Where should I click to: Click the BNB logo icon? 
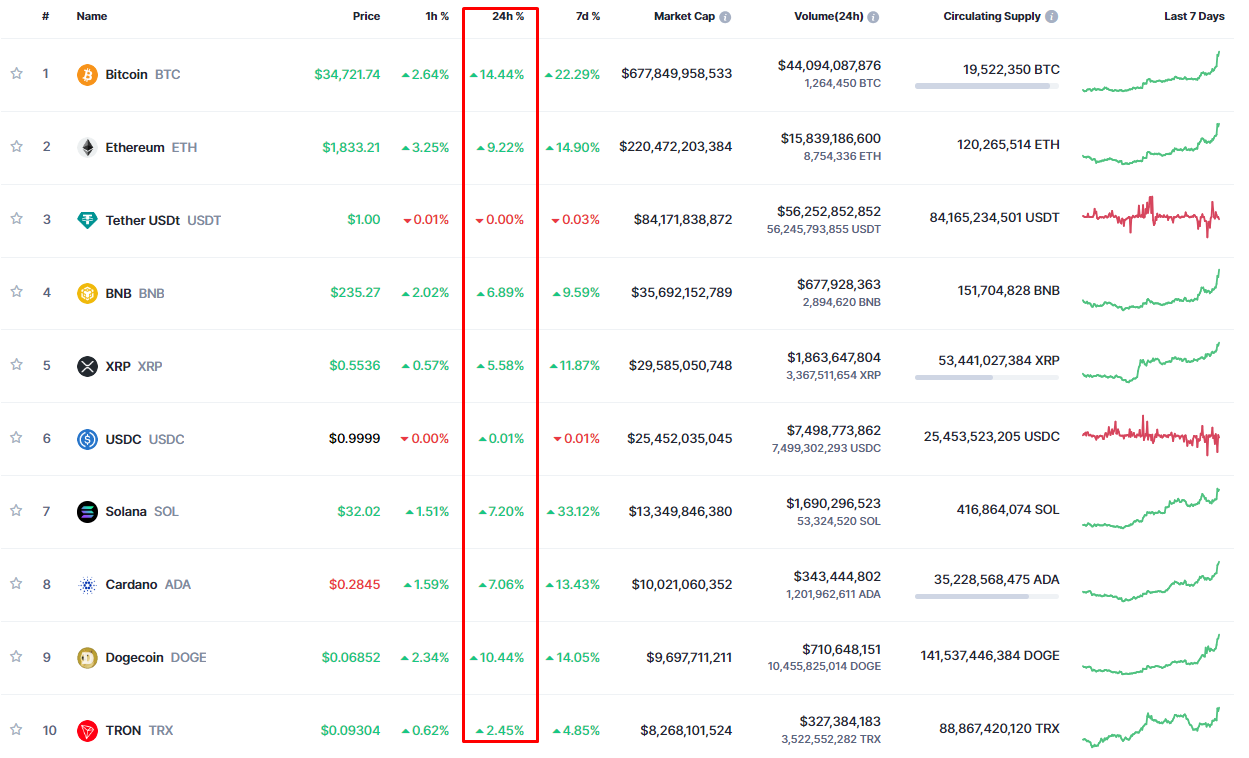click(88, 293)
